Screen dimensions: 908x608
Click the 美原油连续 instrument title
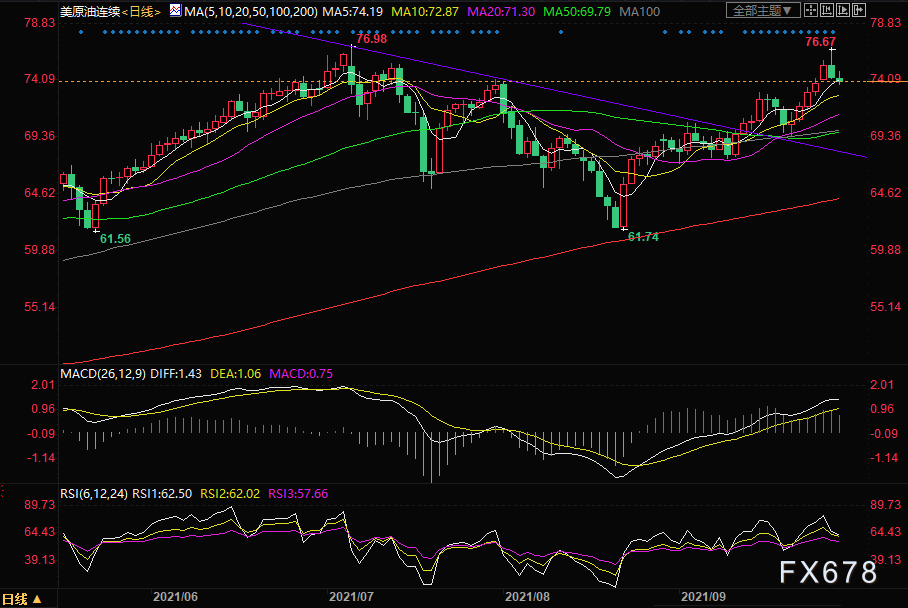click(x=90, y=12)
